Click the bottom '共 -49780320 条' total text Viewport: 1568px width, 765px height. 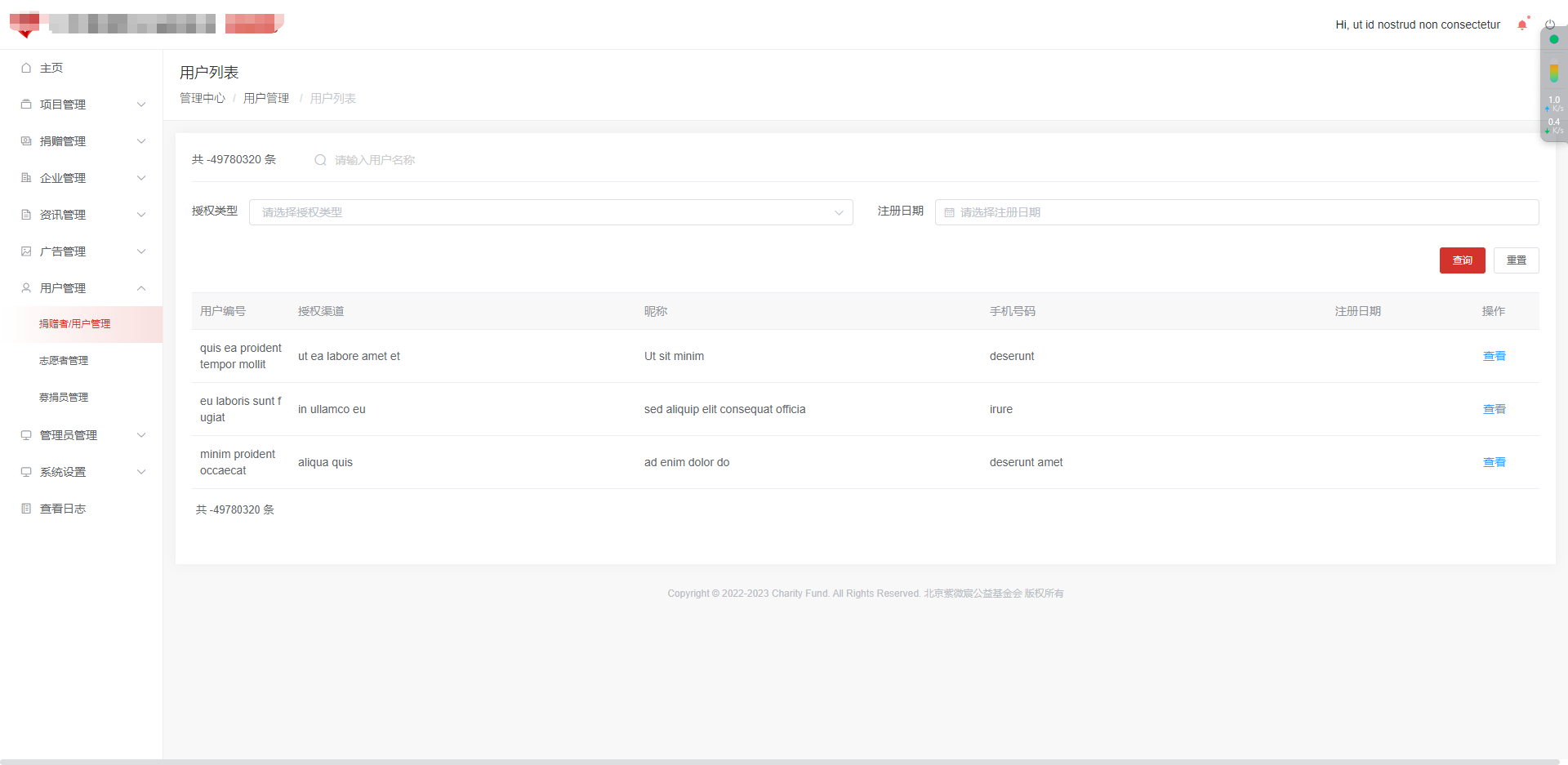[235, 509]
